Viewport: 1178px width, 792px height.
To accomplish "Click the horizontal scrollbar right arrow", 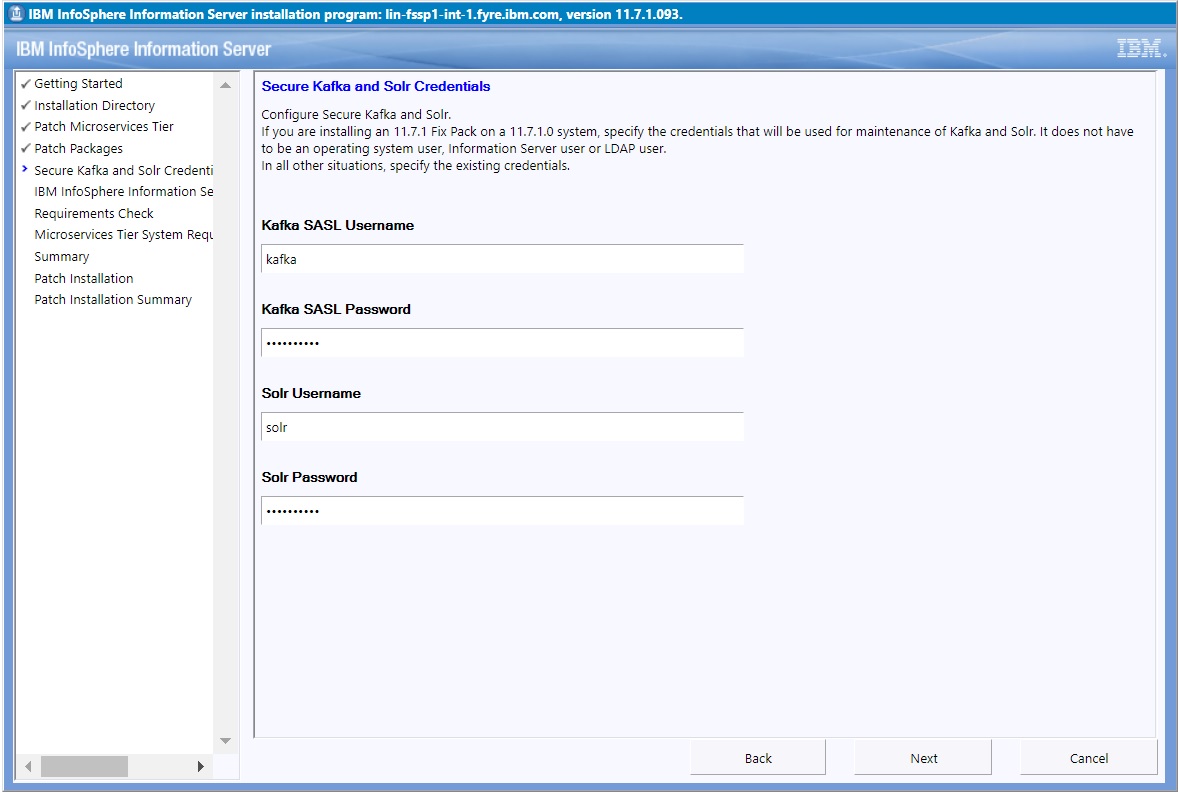I will pyautogui.click(x=200, y=767).
